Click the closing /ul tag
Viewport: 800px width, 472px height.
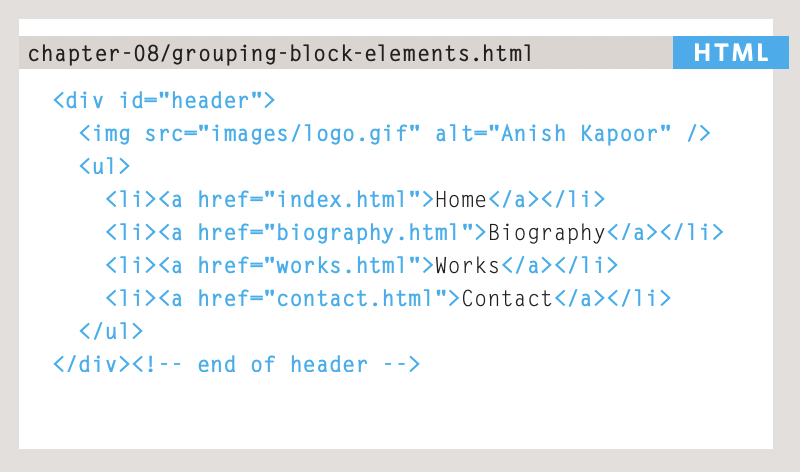tap(111, 332)
